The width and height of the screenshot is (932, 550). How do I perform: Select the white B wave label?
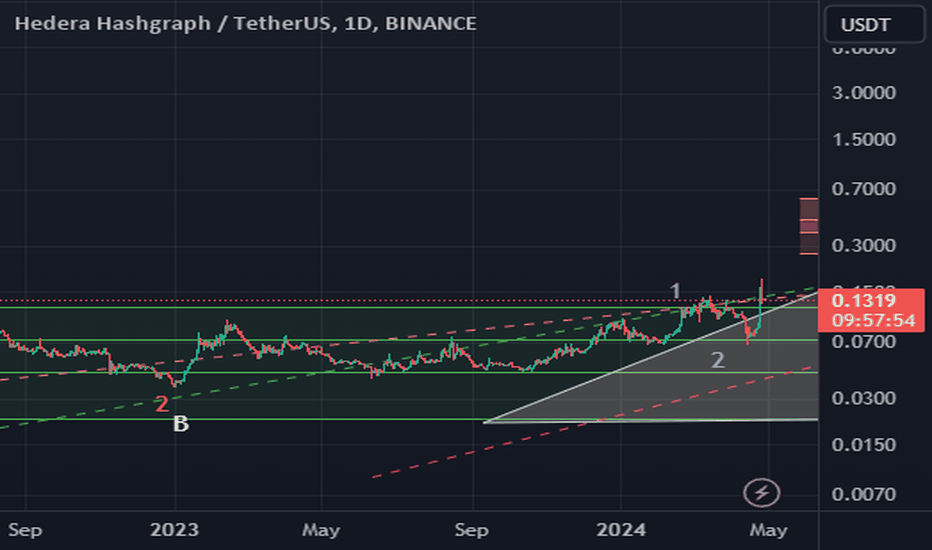[x=181, y=424]
